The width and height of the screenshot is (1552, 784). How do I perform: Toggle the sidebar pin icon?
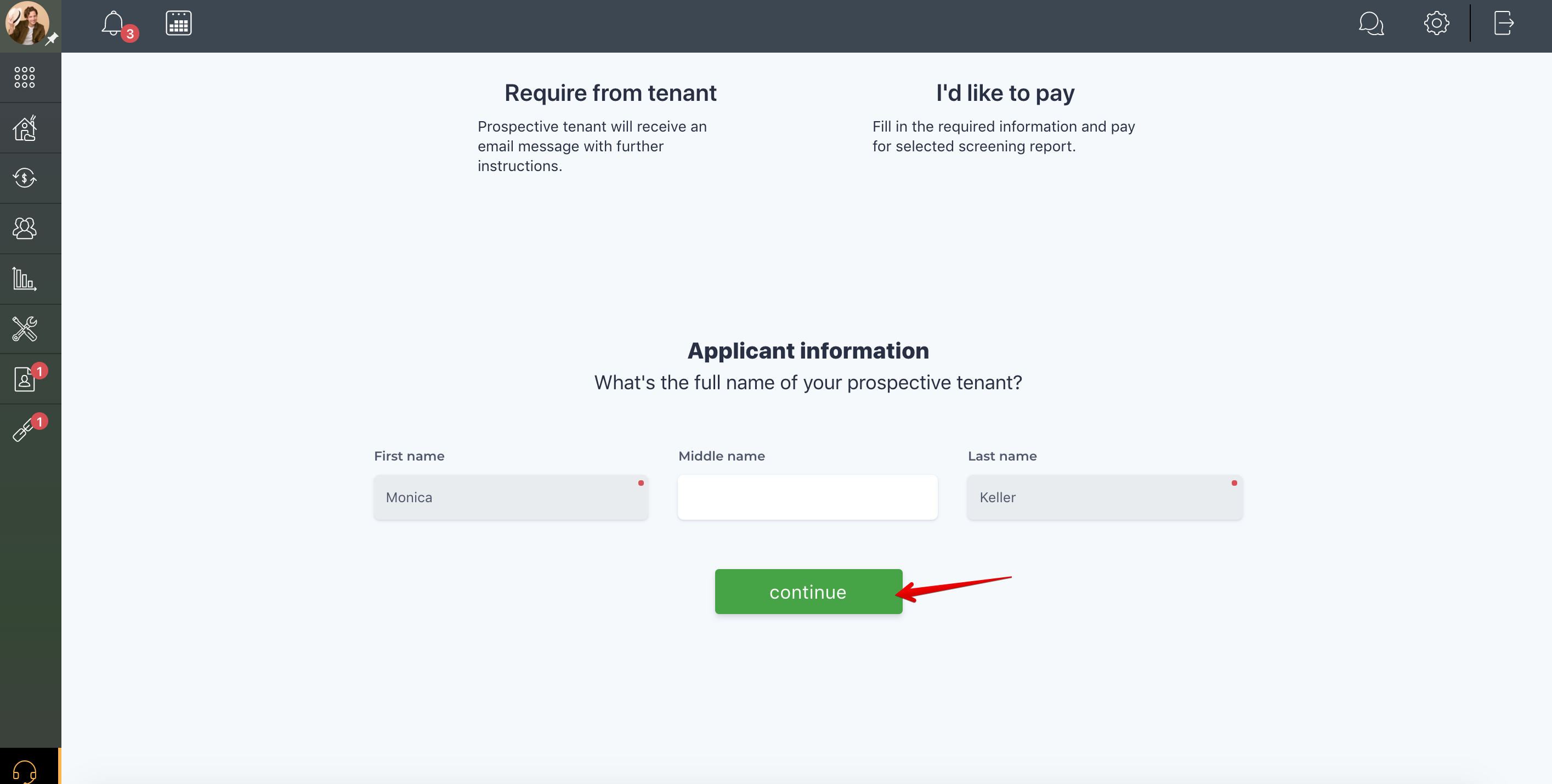coord(53,38)
